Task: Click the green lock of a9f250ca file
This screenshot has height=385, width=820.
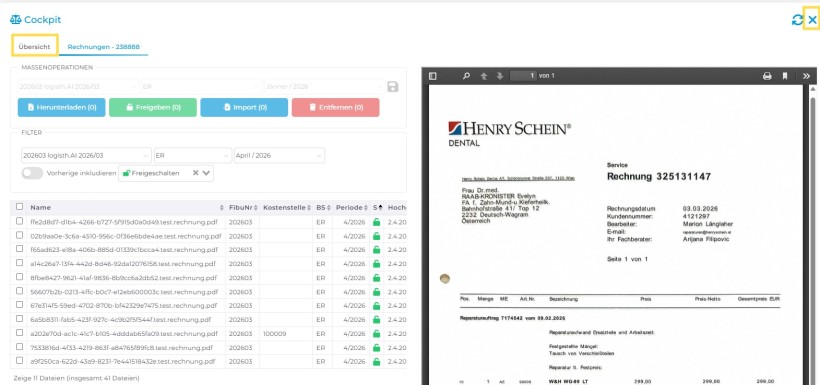Action: (x=376, y=361)
